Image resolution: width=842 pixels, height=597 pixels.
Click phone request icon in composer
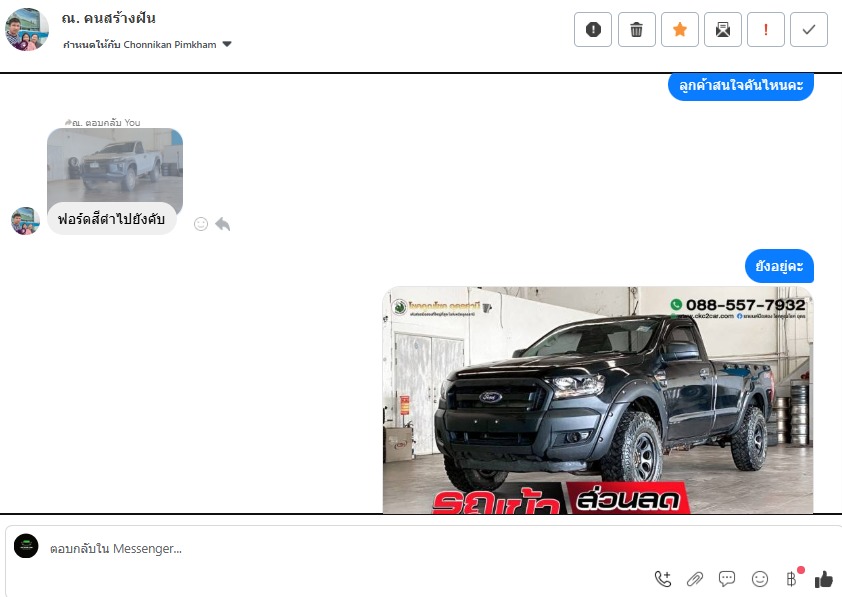[x=663, y=579]
